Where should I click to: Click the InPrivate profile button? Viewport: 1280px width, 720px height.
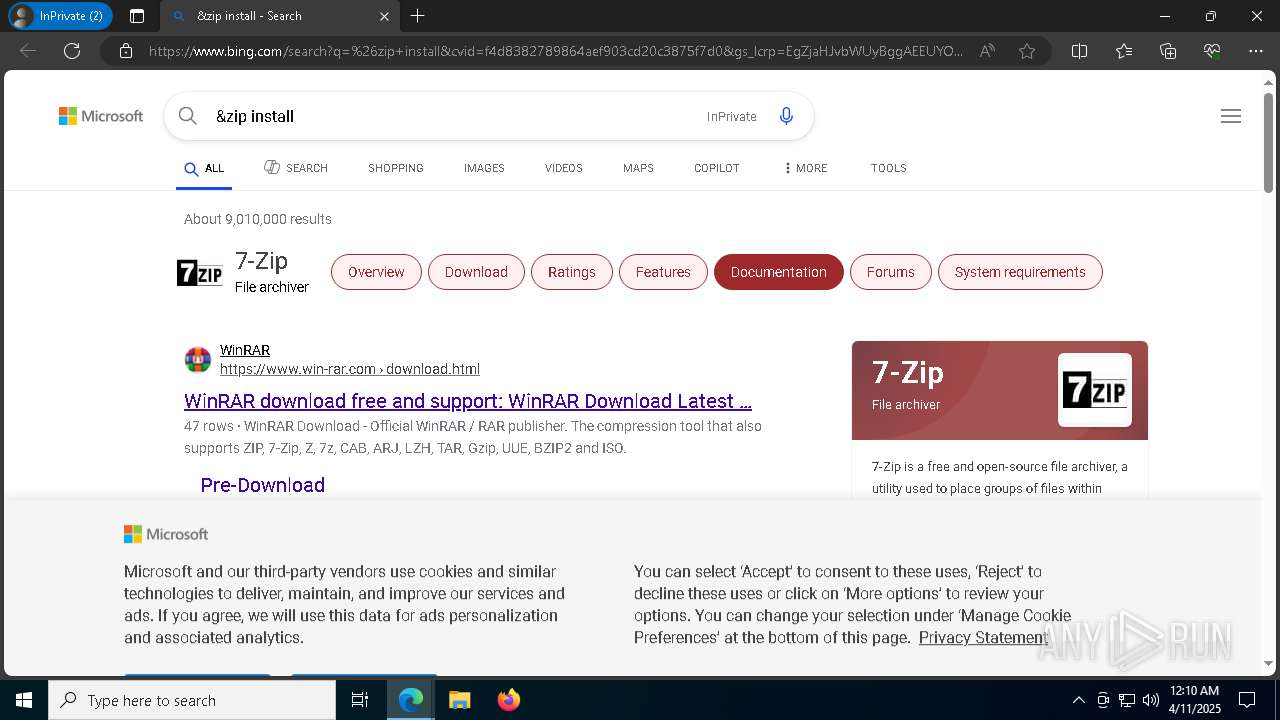coord(60,16)
